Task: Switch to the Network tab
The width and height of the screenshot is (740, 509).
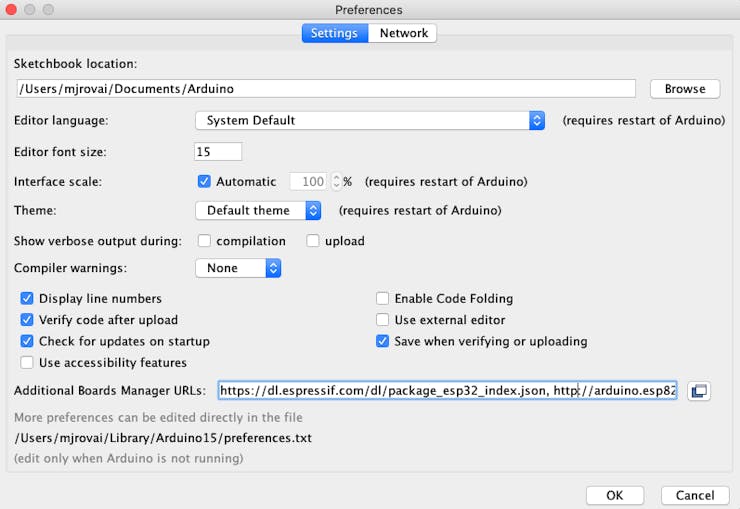Action: click(403, 33)
